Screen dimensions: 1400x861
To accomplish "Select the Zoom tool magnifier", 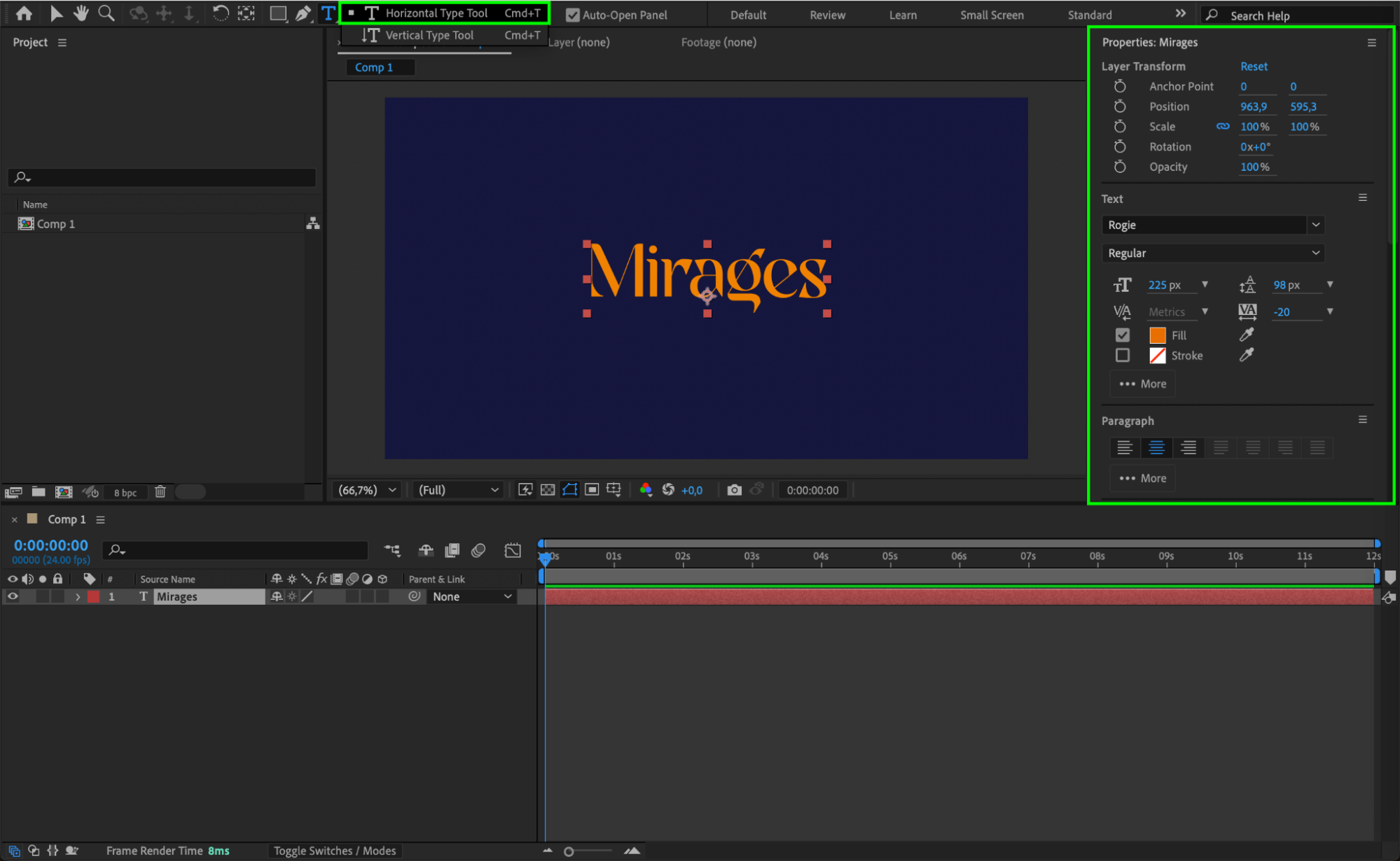I will pyautogui.click(x=106, y=13).
